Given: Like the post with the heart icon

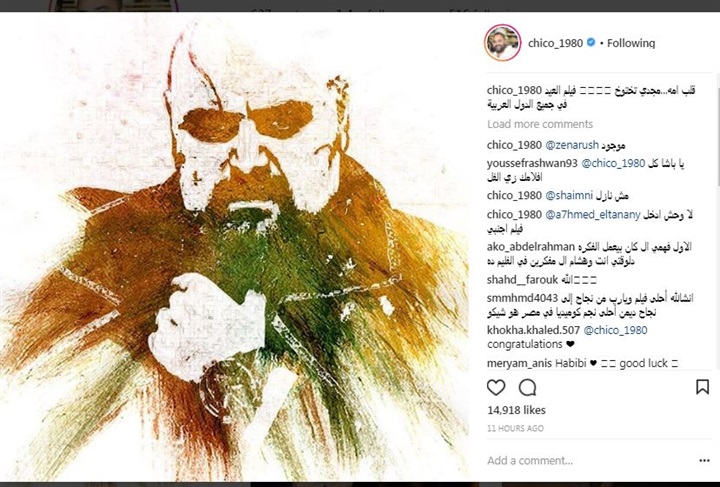Looking at the screenshot, I should [x=496, y=388].
